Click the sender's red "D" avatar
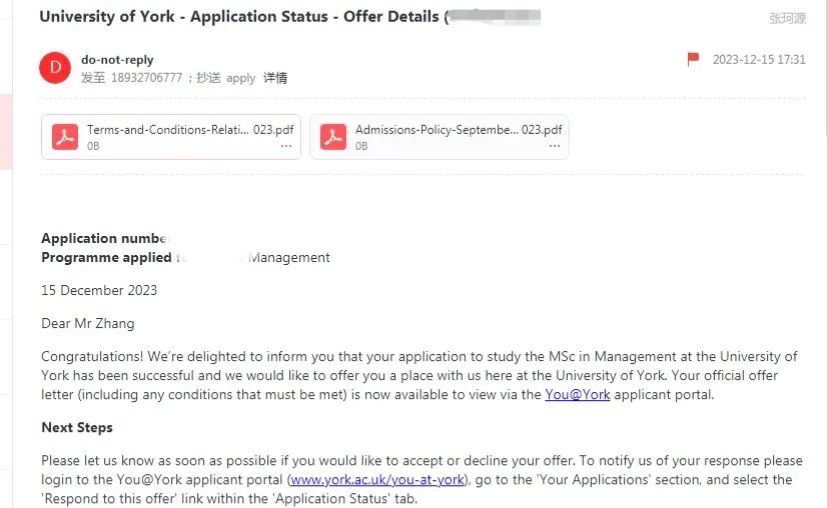The width and height of the screenshot is (827, 508). tap(54, 68)
